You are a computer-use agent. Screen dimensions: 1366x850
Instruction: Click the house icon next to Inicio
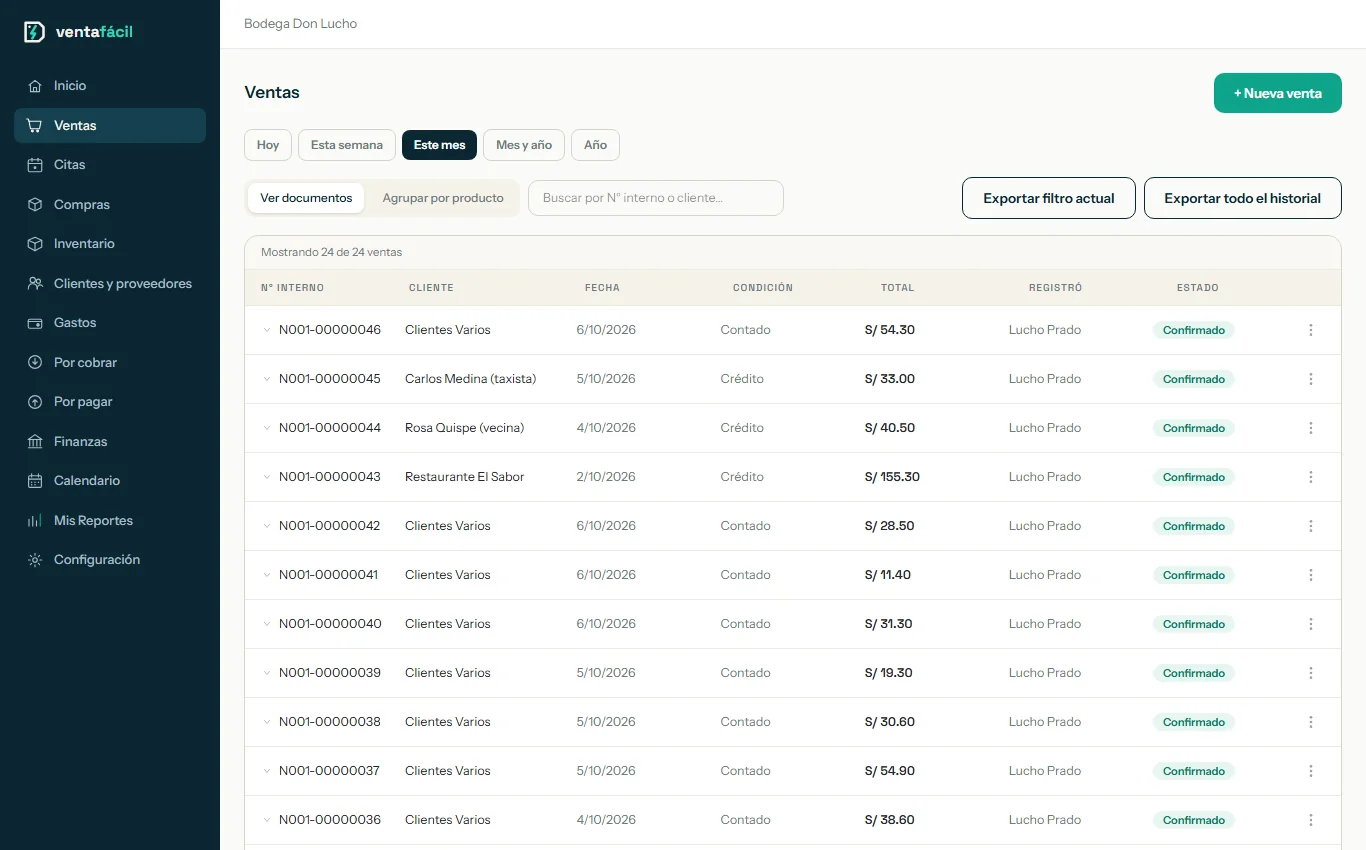coord(35,86)
